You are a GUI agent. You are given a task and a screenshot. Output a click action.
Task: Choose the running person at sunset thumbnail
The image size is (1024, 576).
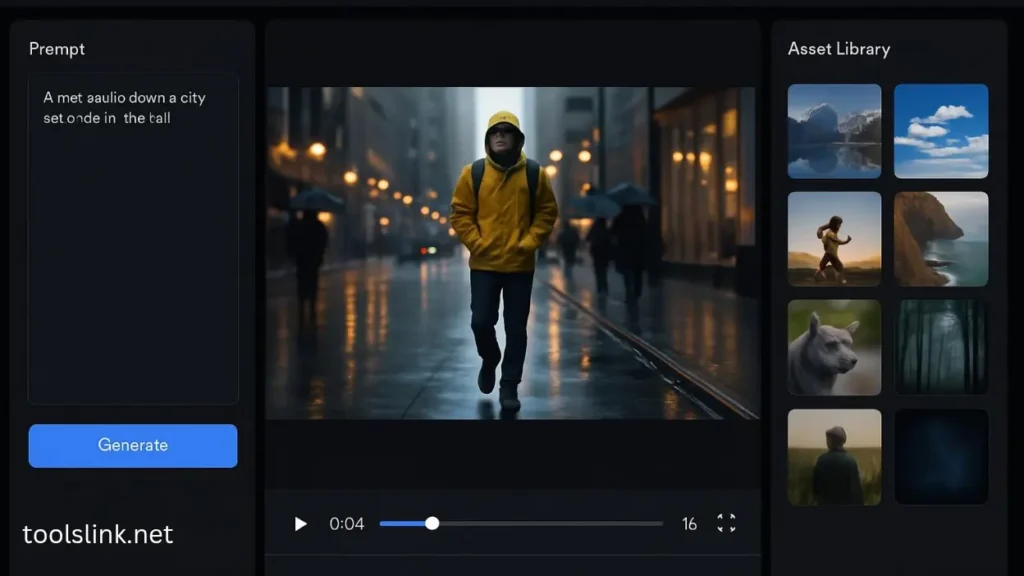(x=834, y=238)
